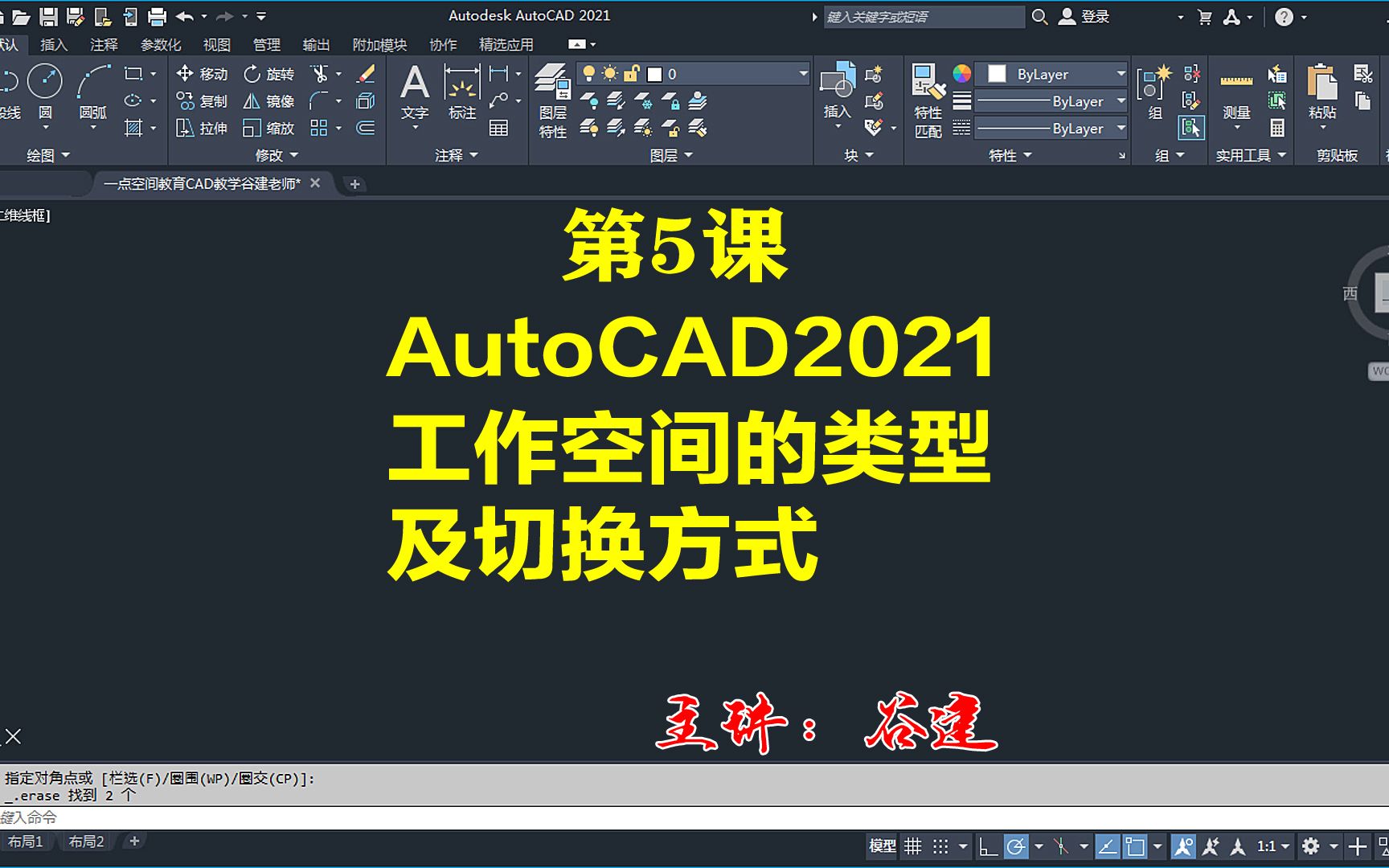Open the Paste (粘贴) dropdown arrow

(1322, 127)
